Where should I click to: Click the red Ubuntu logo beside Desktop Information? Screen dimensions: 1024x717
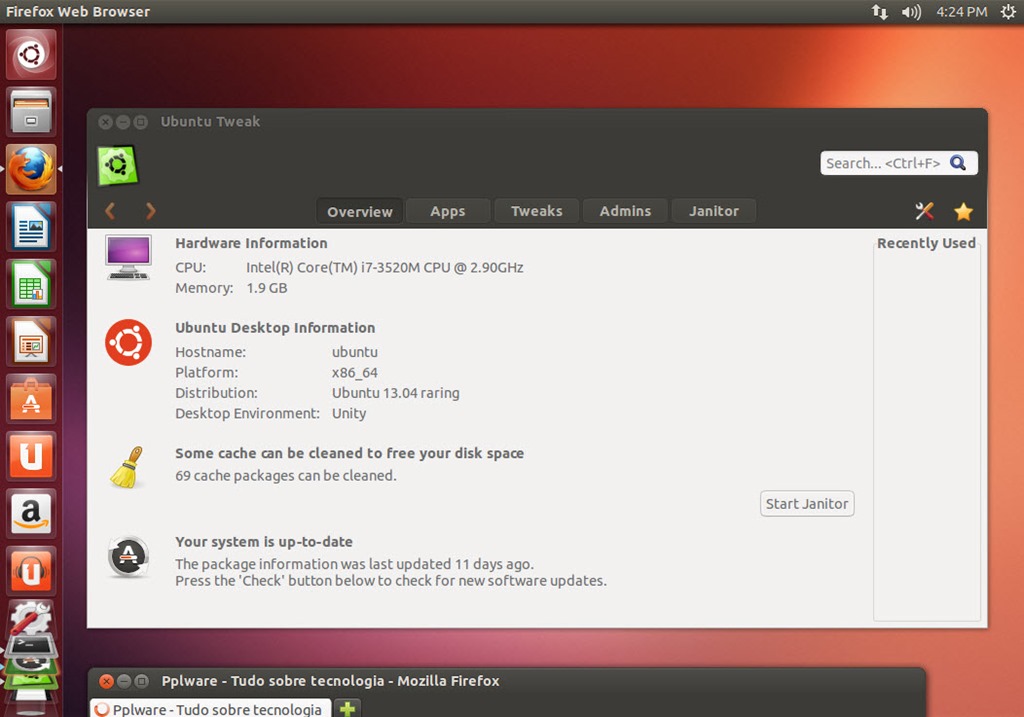click(129, 342)
